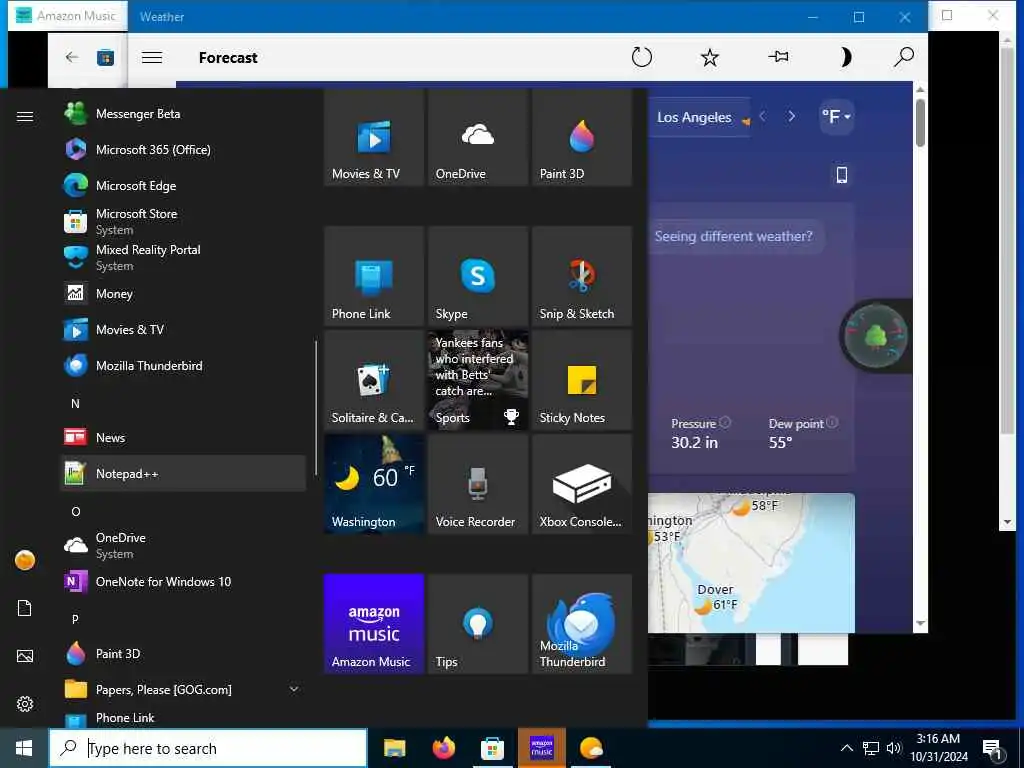Open the volume tray icon
Viewport: 1024px width, 768px height.
pos(893,748)
